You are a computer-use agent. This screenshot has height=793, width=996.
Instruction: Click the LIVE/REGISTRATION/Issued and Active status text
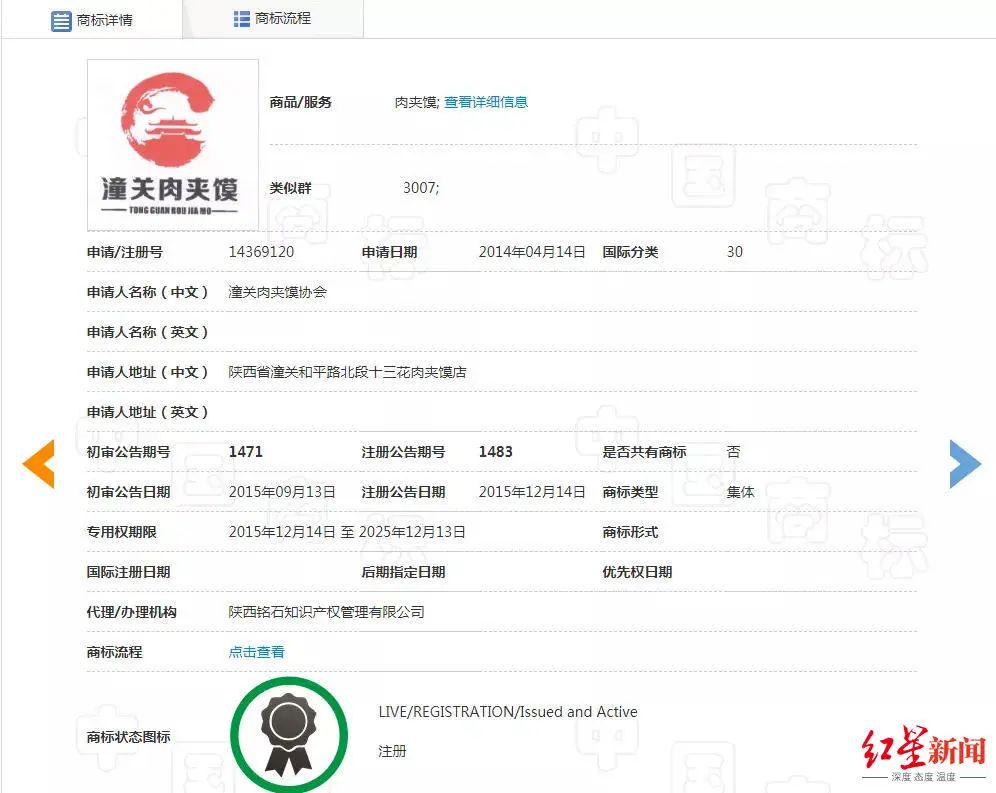pos(507,712)
